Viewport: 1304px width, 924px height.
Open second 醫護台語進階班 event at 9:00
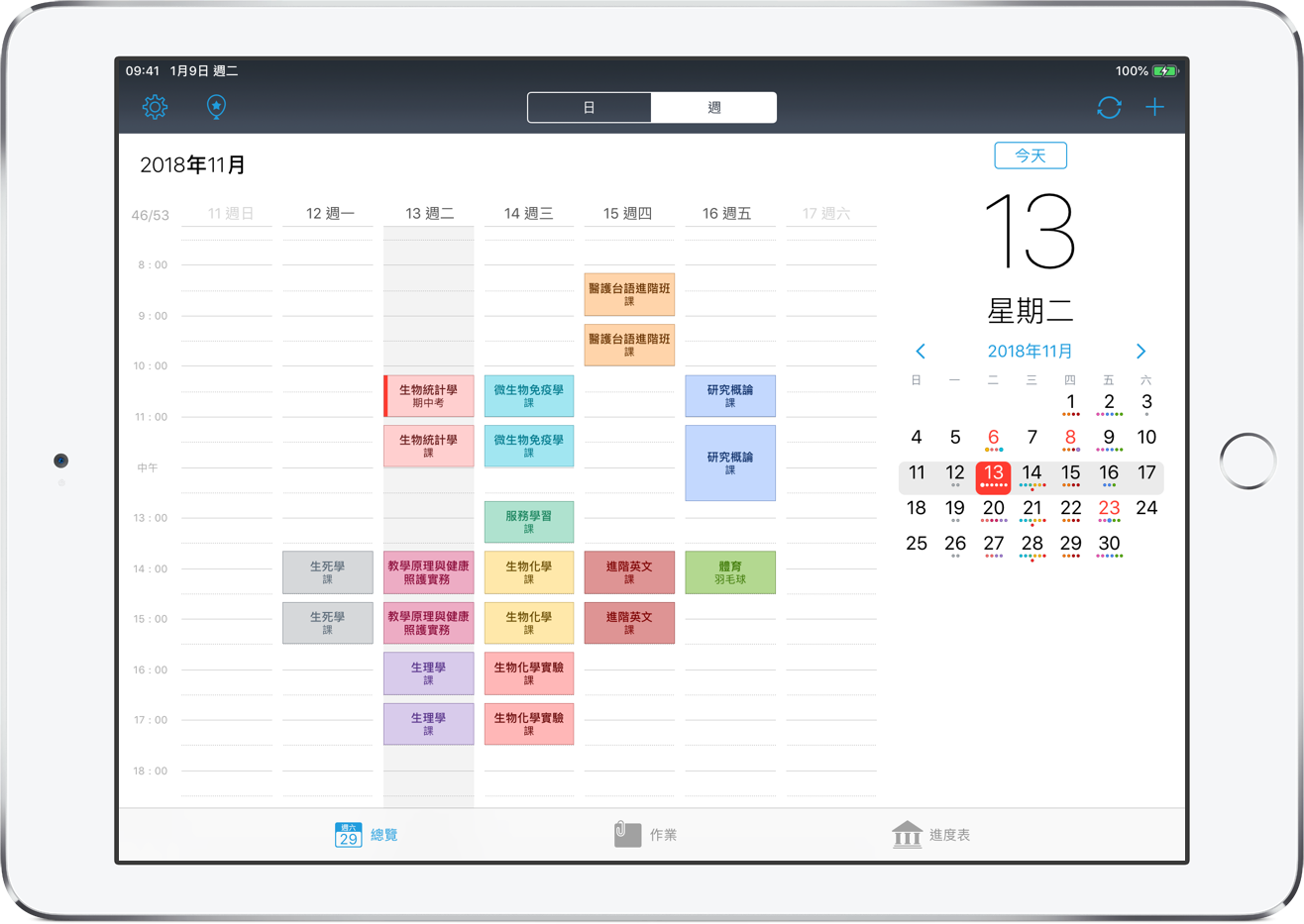tap(629, 345)
